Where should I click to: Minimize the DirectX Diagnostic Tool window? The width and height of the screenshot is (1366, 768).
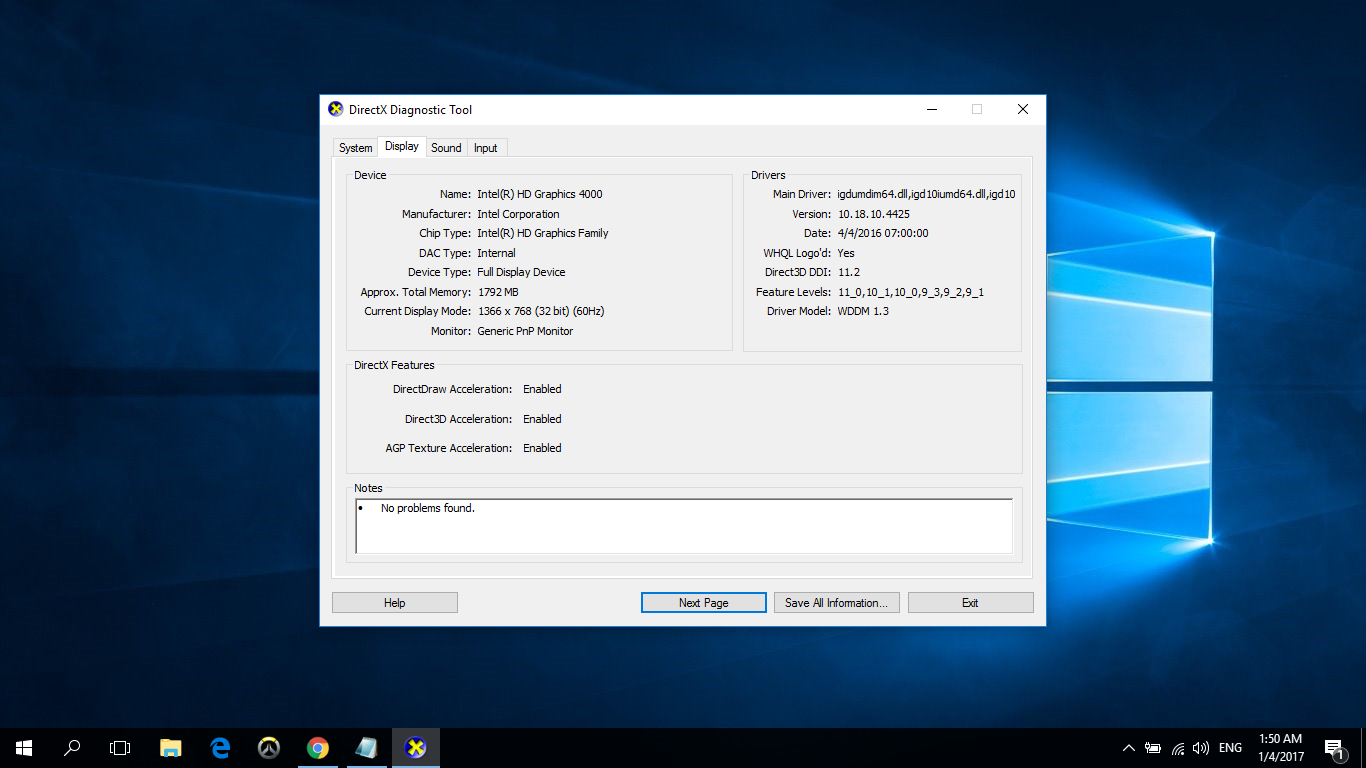[932, 109]
